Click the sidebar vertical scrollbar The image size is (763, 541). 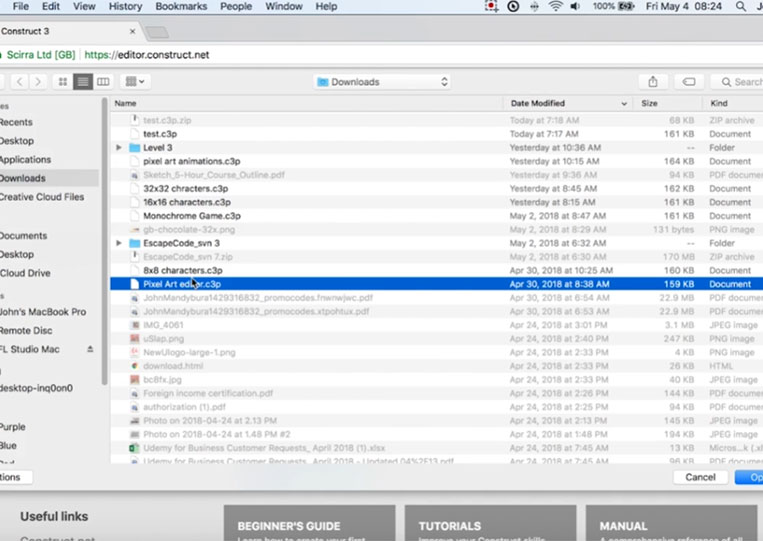104,241
